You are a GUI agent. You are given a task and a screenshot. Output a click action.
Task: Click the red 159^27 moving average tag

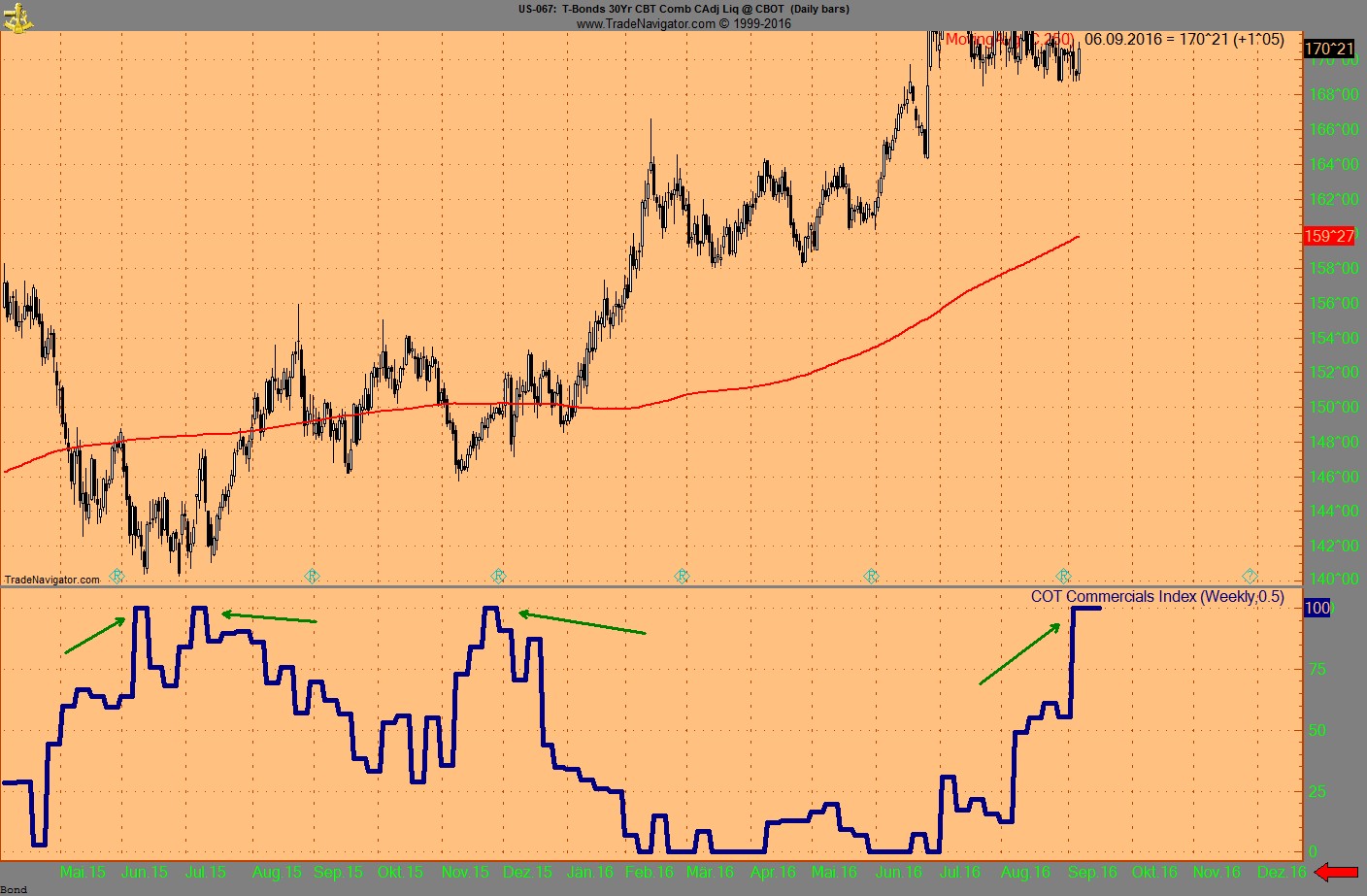[x=1328, y=236]
